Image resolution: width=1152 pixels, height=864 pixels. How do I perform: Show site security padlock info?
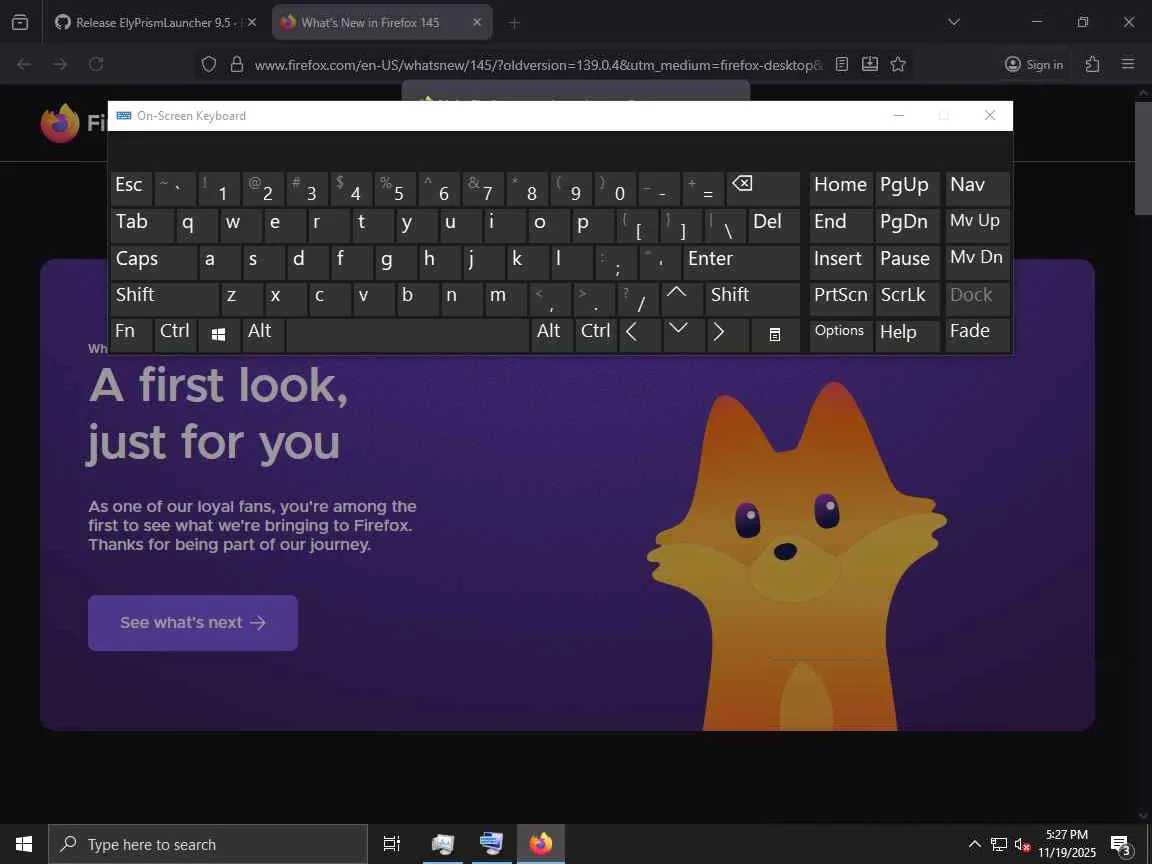point(237,65)
